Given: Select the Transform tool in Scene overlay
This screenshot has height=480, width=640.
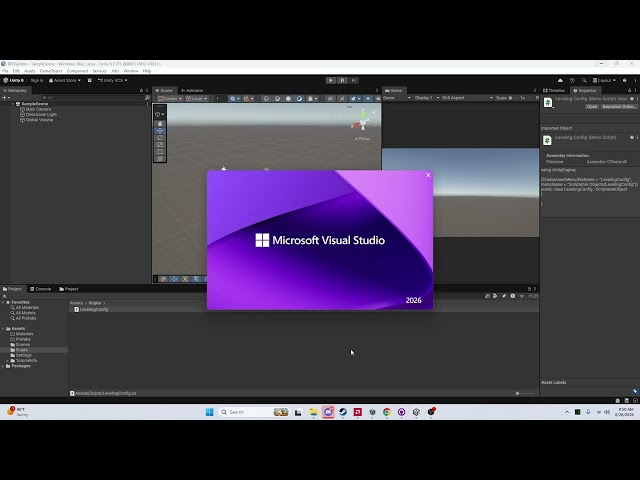Looking at the screenshot, I should tap(160, 158).
